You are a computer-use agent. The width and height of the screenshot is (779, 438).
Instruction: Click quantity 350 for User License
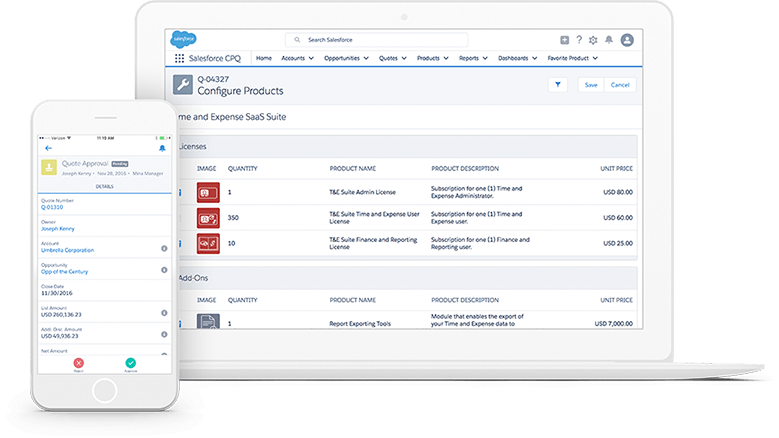point(233,218)
